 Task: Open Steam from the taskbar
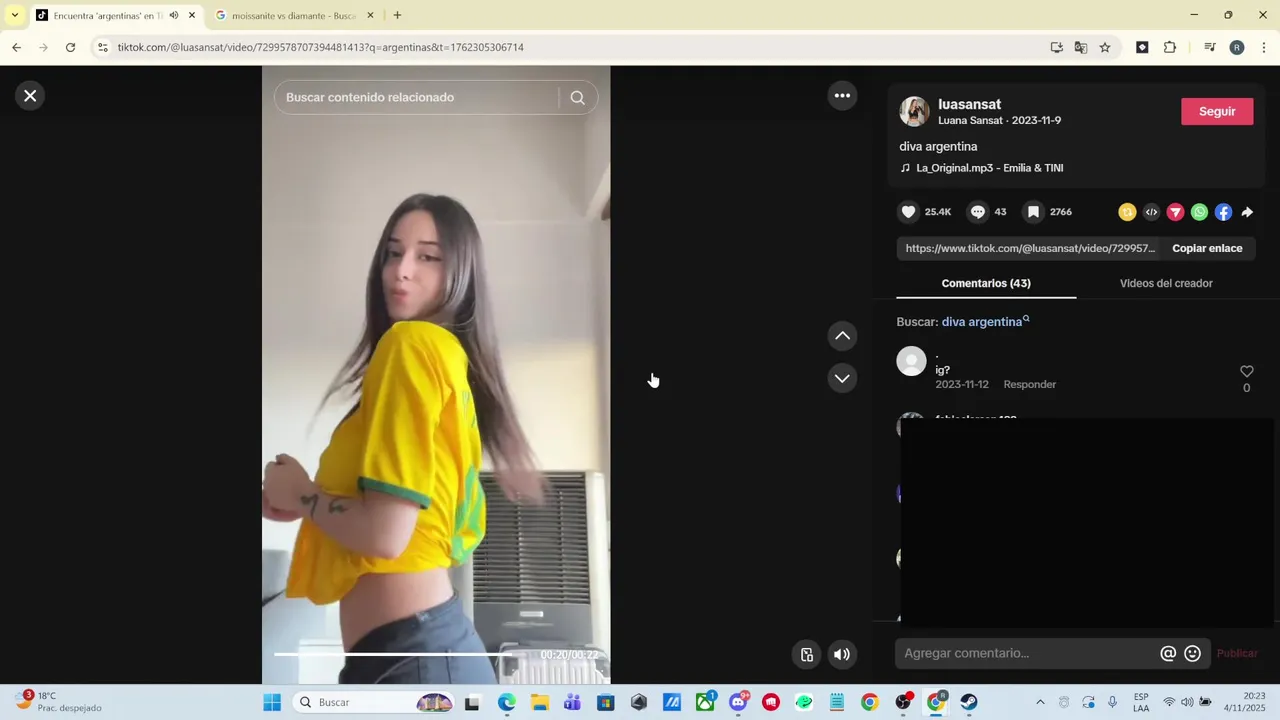point(969,702)
